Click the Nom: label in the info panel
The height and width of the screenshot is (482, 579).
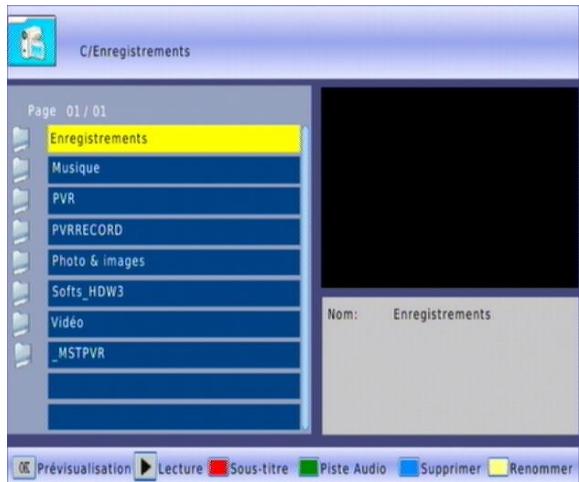coord(343,314)
